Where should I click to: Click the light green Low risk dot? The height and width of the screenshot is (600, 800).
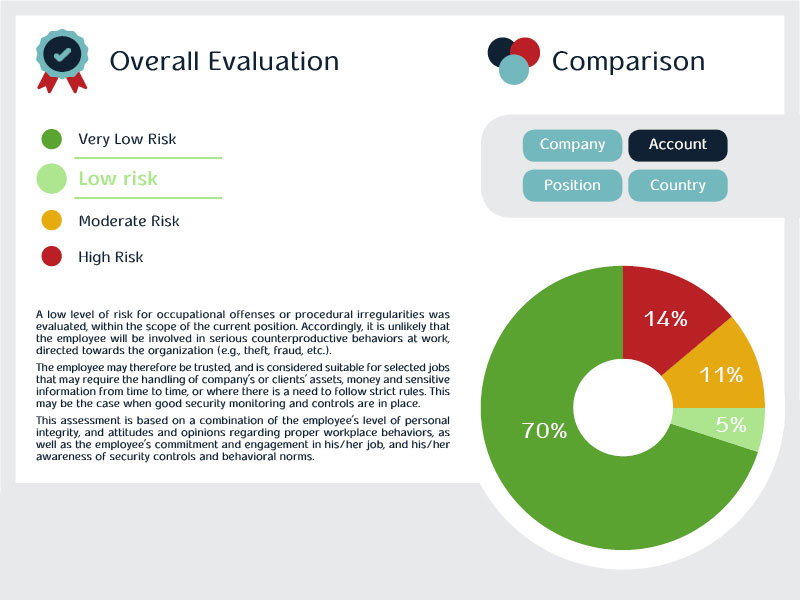(x=52, y=179)
